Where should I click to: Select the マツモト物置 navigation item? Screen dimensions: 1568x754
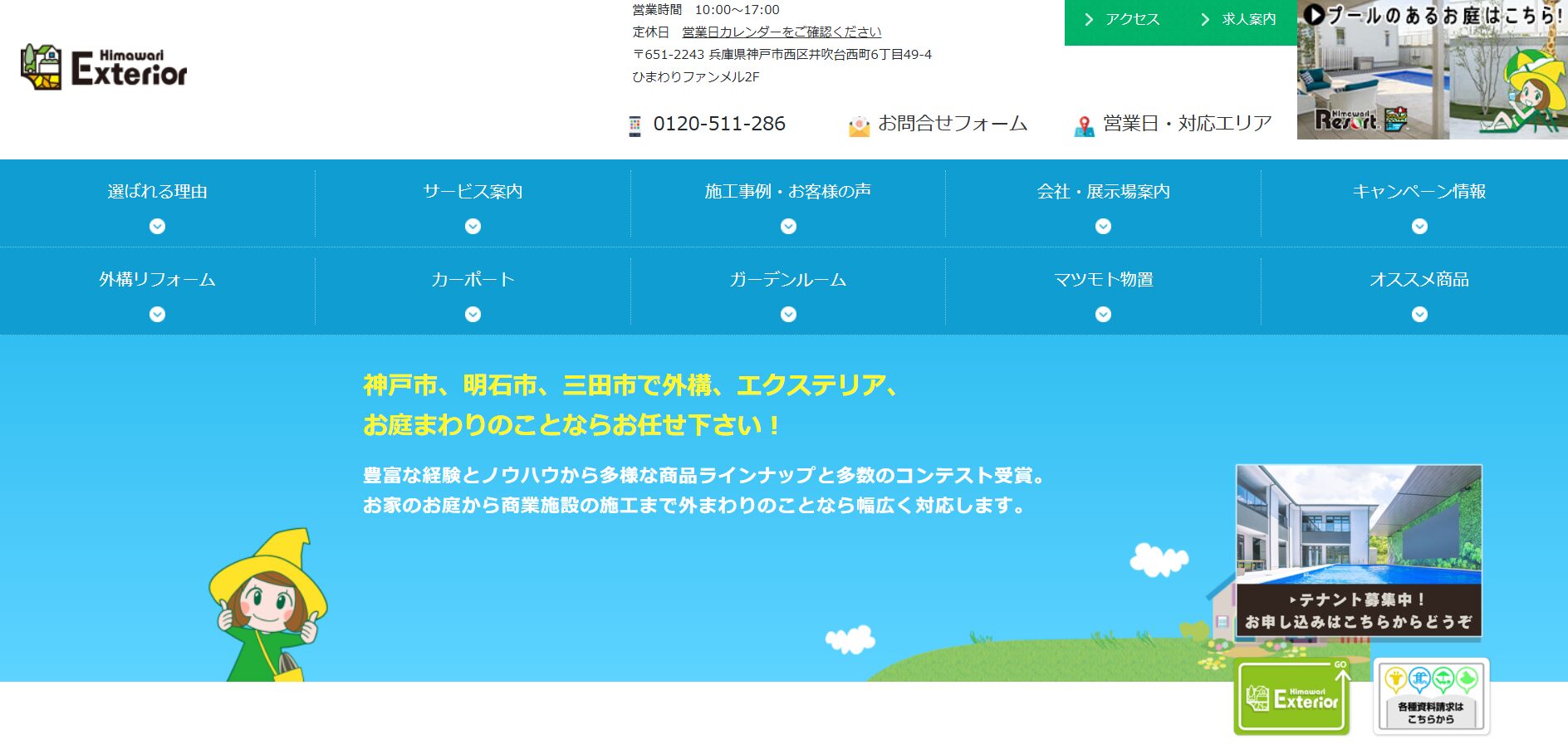pos(1103,281)
